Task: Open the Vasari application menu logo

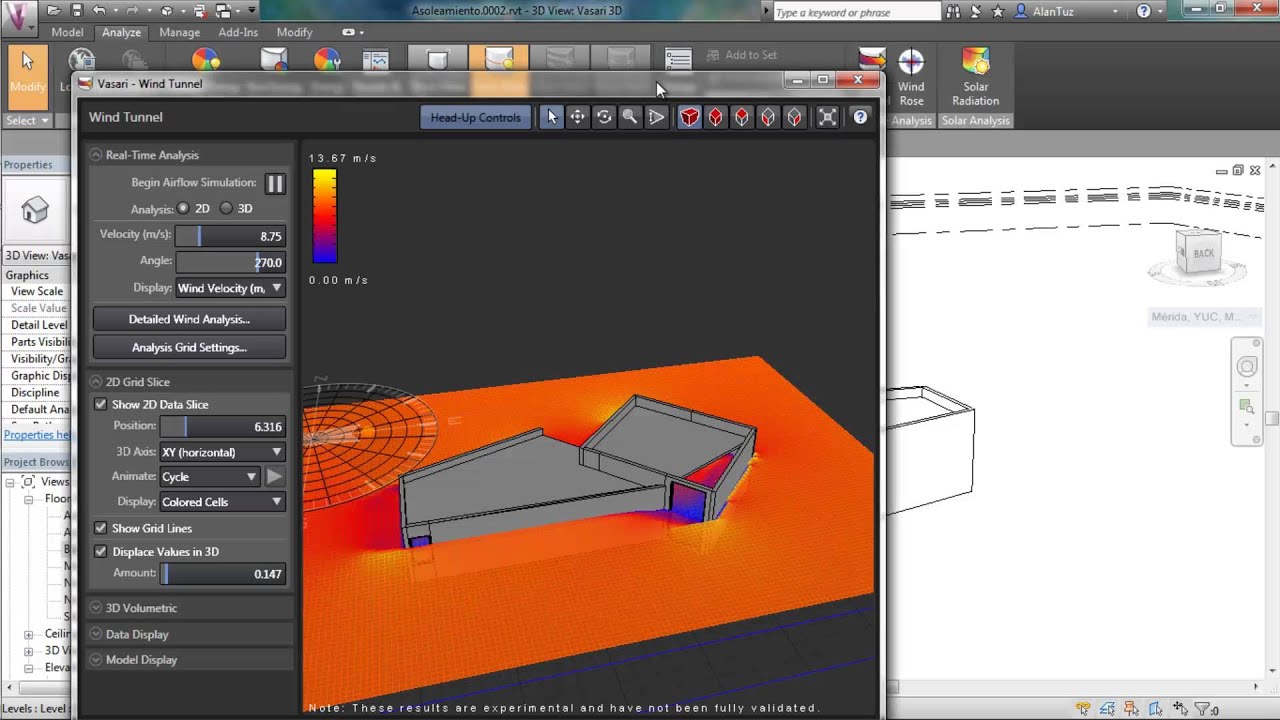Action: pyautogui.click(x=19, y=16)
